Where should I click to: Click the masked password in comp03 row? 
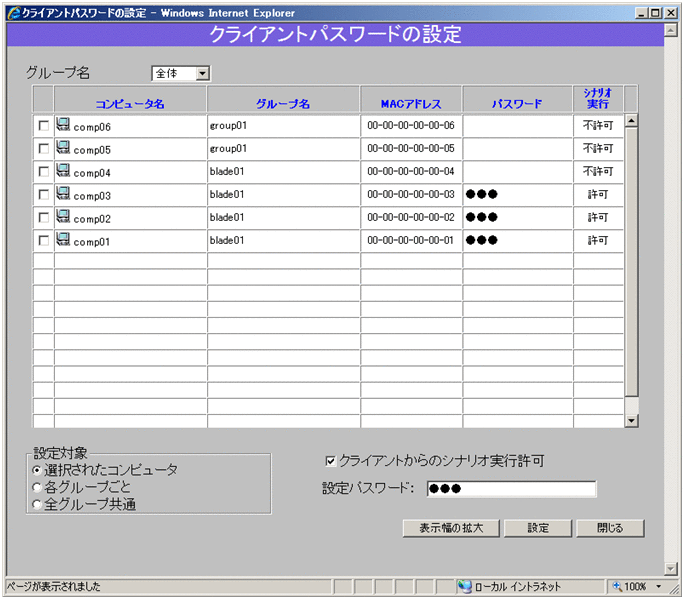point(481,194)
